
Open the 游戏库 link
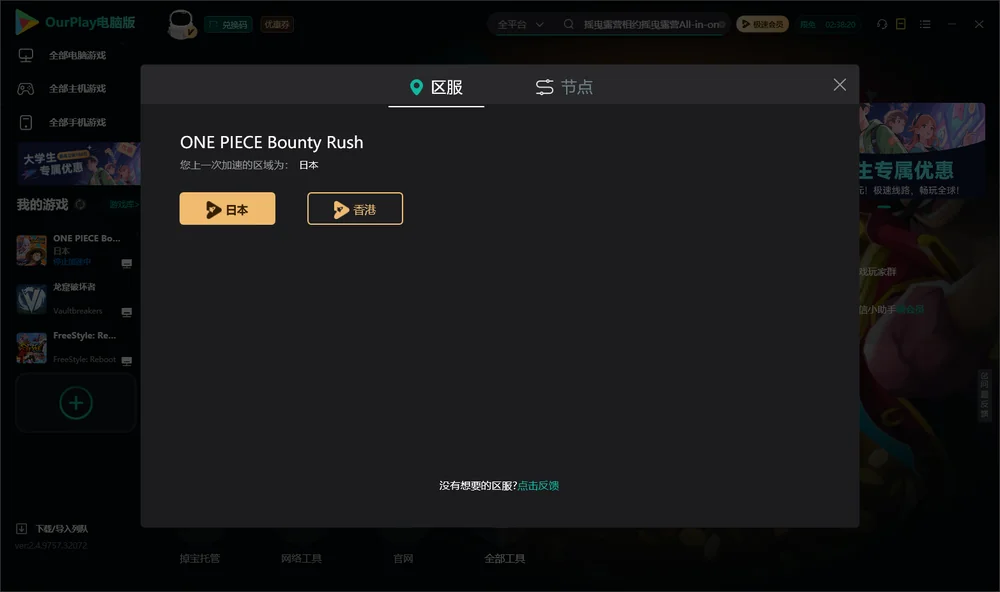coord(124,205)
